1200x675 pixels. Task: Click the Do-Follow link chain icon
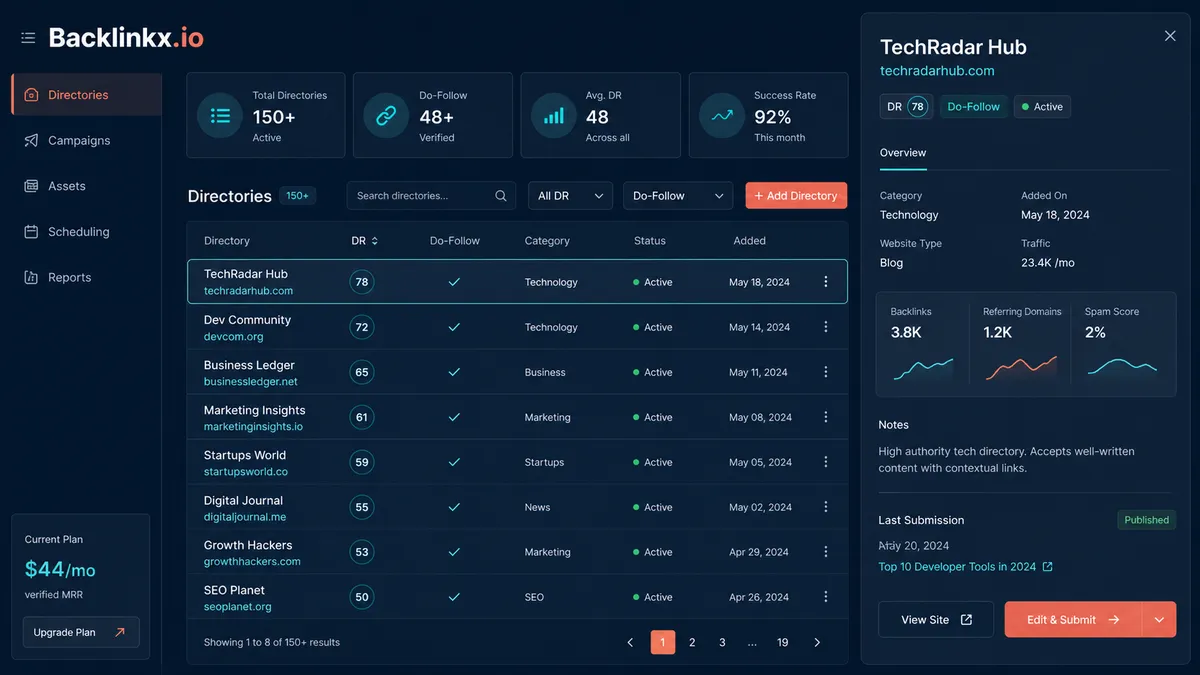click(x=385, y=116)
